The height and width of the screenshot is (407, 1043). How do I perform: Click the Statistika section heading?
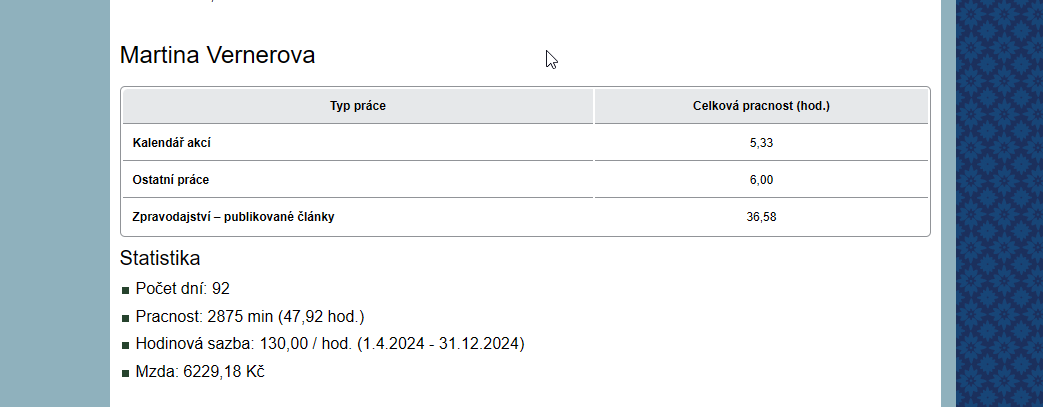(160, 258)
